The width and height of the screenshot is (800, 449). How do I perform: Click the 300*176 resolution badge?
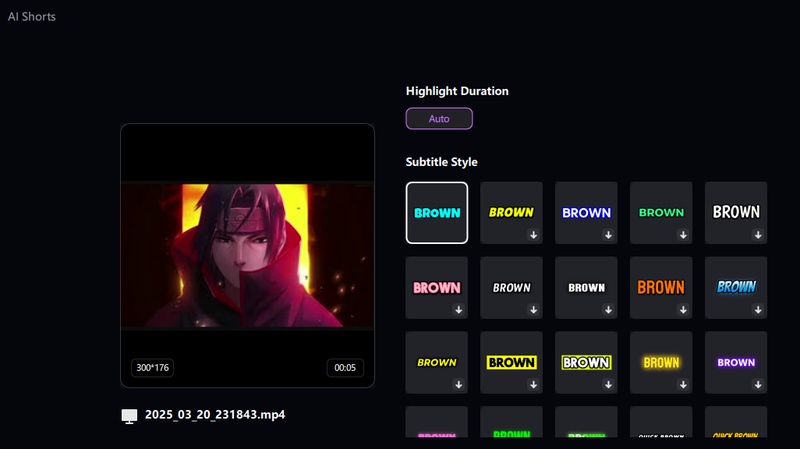(x=153, y=367)
